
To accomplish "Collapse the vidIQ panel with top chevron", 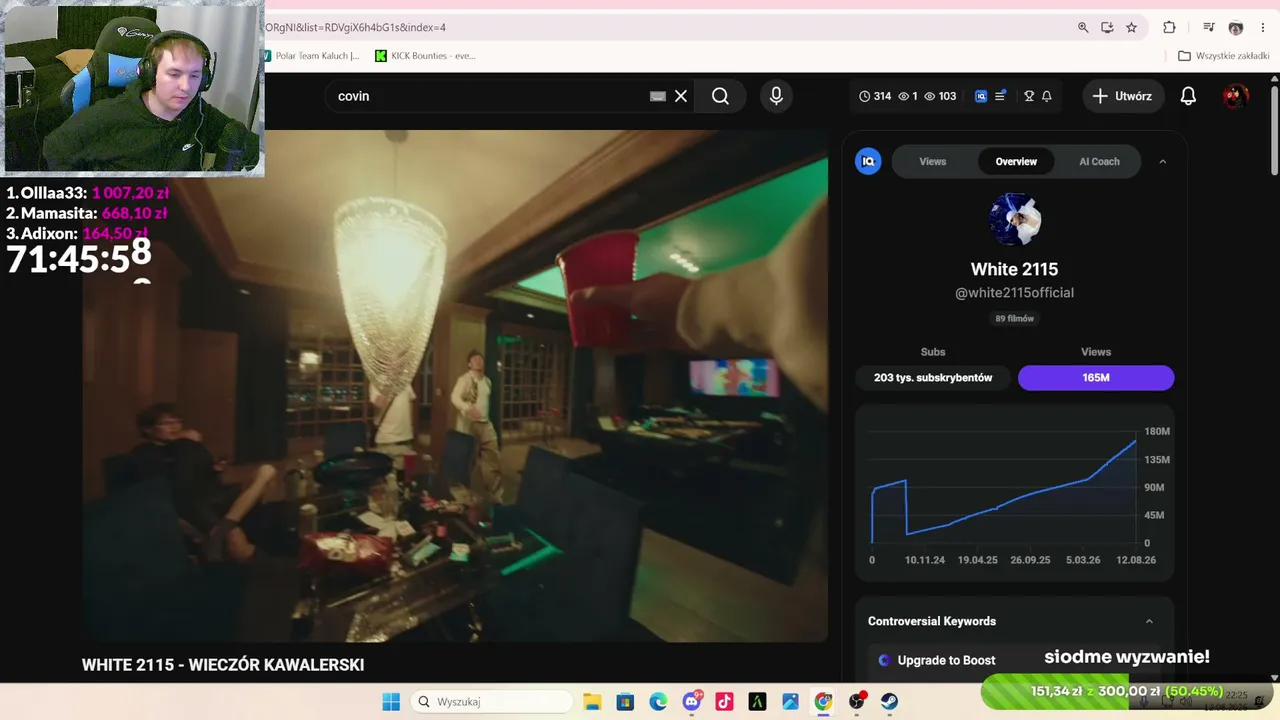I will [1162, 161].
